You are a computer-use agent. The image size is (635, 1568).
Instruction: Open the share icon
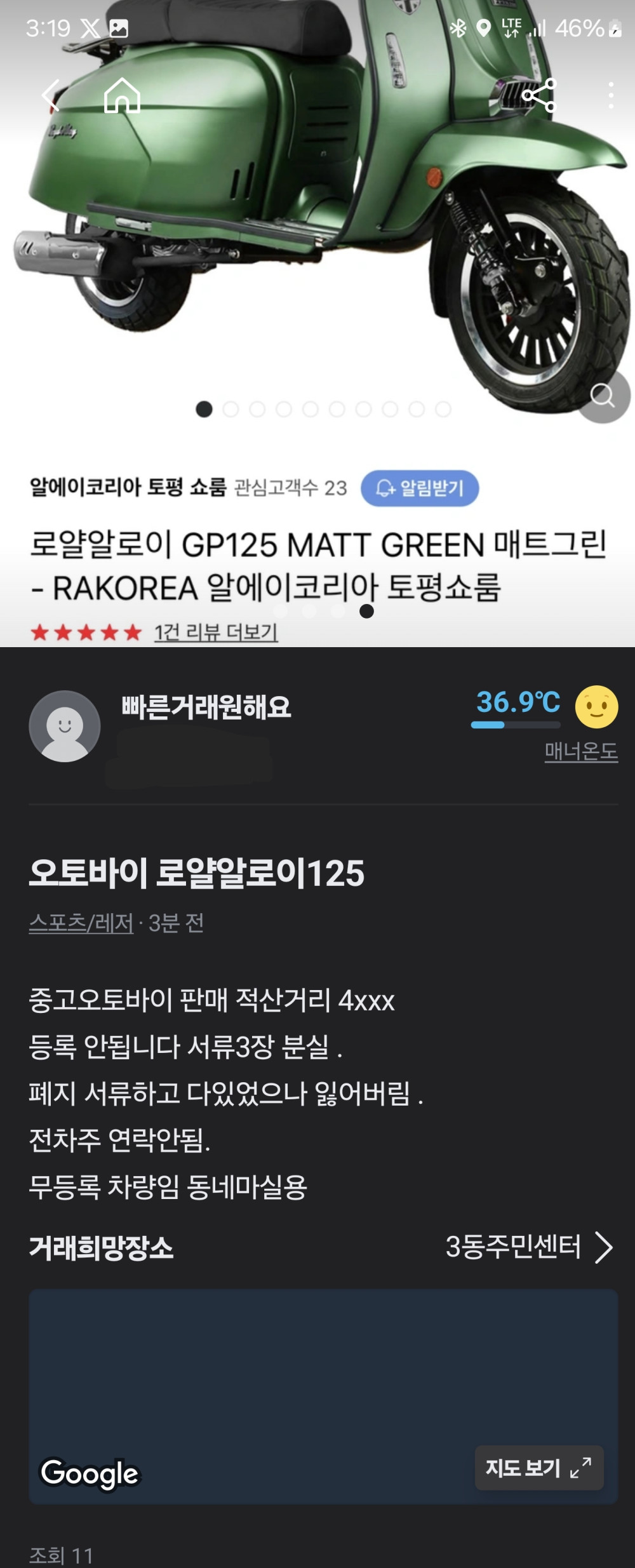point(539,95)
